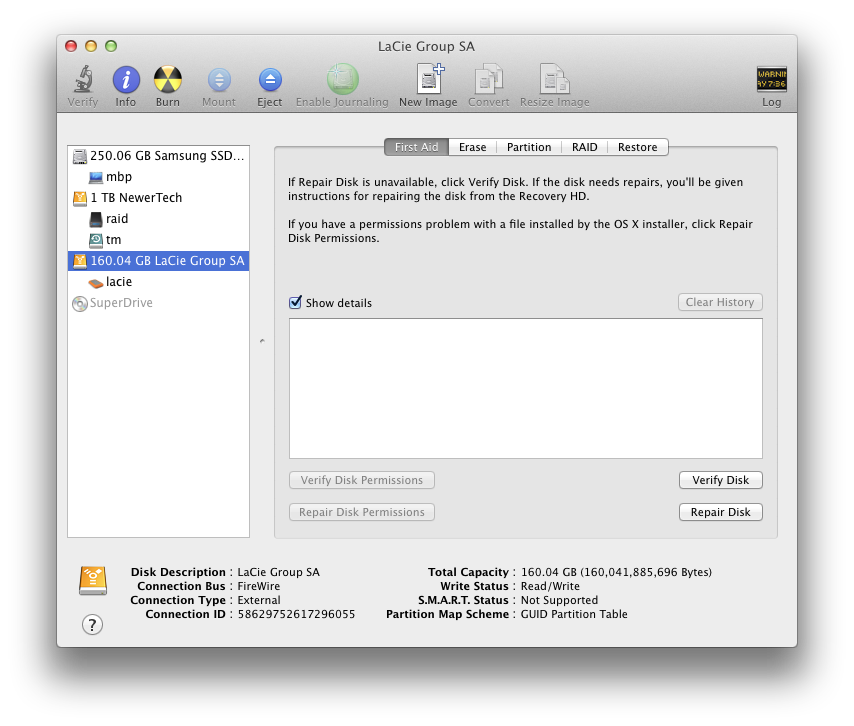The height and width of the screenshot is (726, 854).
Task: Click the Connection ID value 58629752617296055
Action: (296, 614)
